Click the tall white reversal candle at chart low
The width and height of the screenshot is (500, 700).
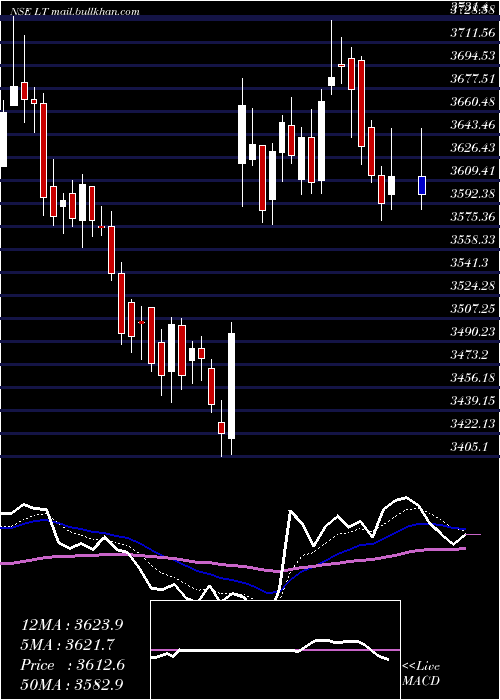pyautogui.click(x=231, y=386)
